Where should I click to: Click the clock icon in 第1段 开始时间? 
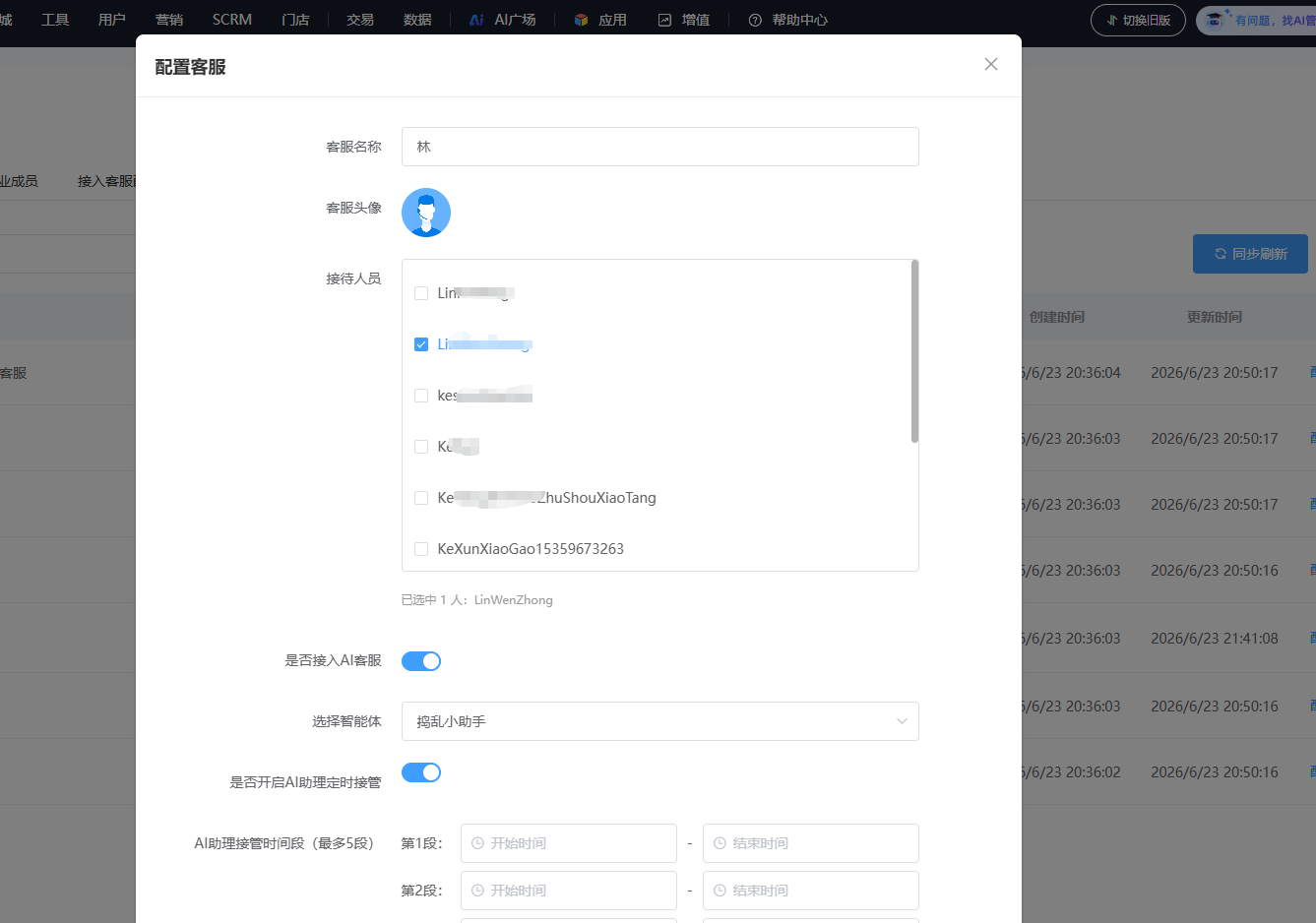click(477, 843)
